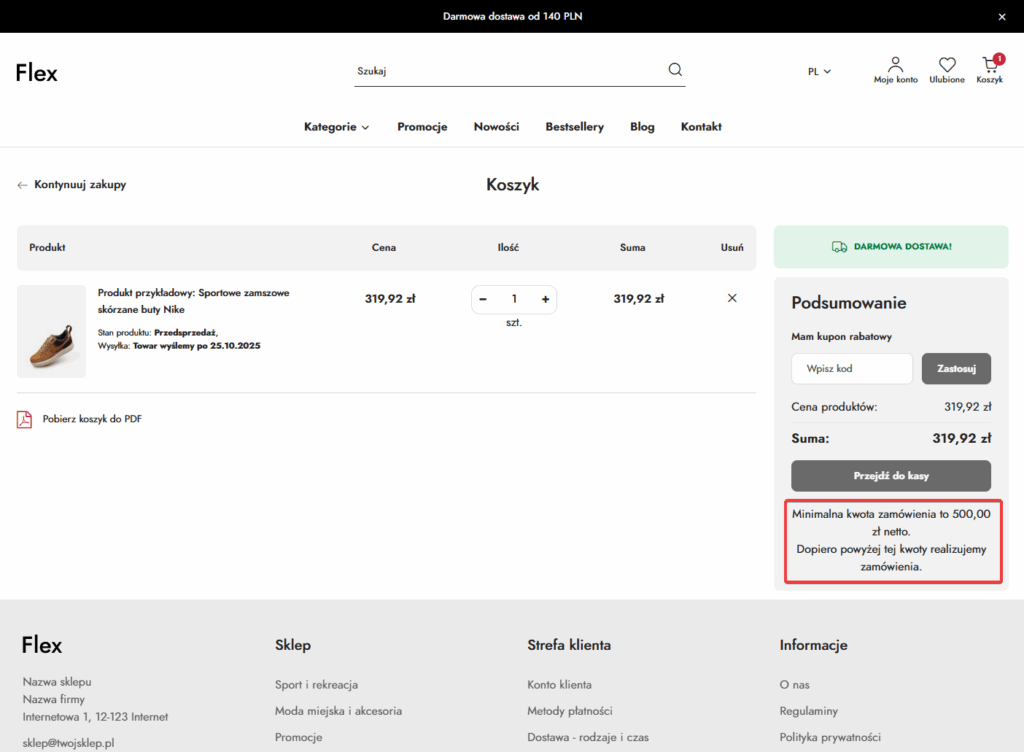This screenshot has height=752, width=1024.
Task: Click the Szukaj search input field
Action: (x=505, y=71)
